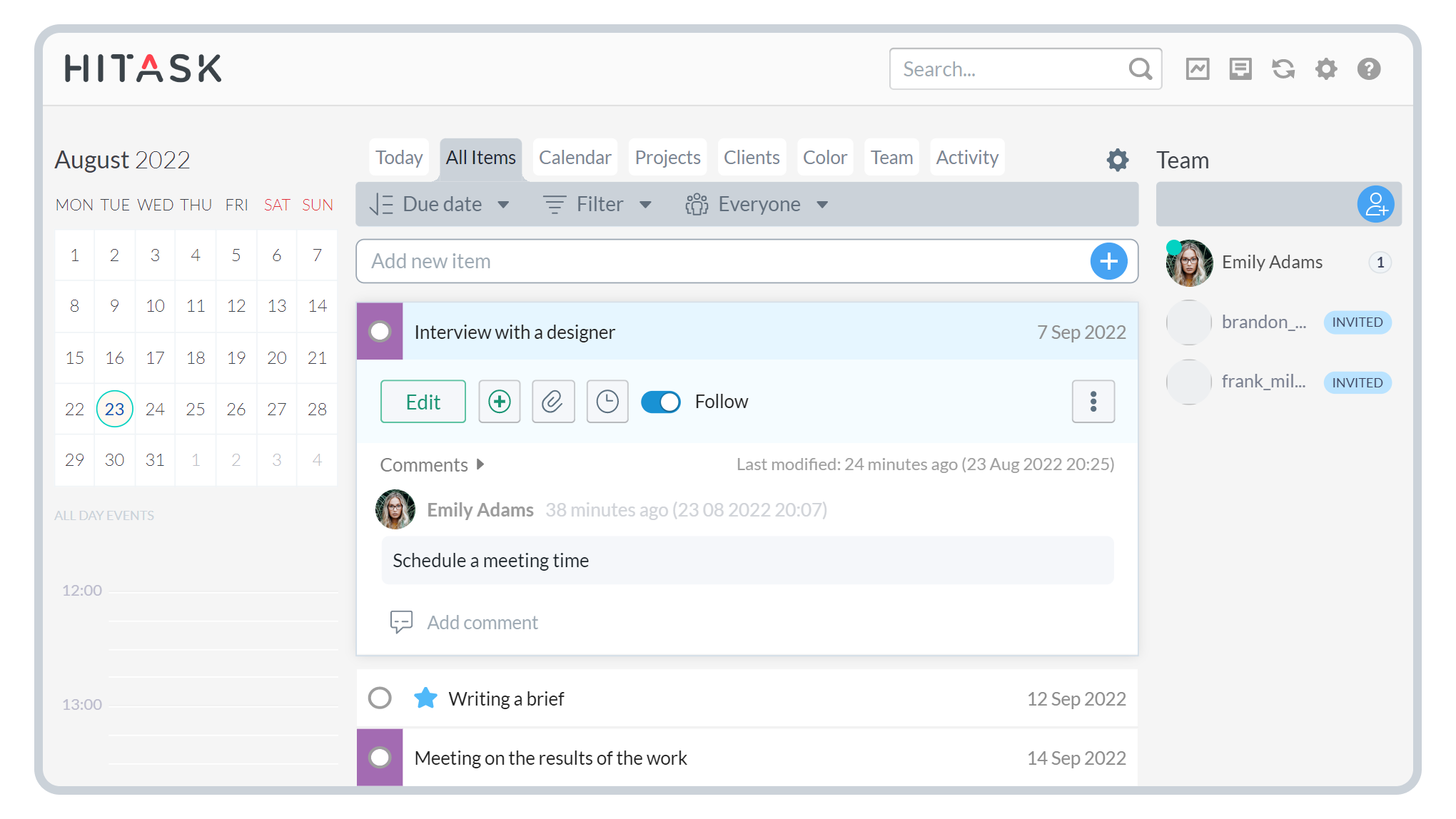This screenshot has height=819, width=1456.
Task: Click the Edit button
Action: [423, 402]
